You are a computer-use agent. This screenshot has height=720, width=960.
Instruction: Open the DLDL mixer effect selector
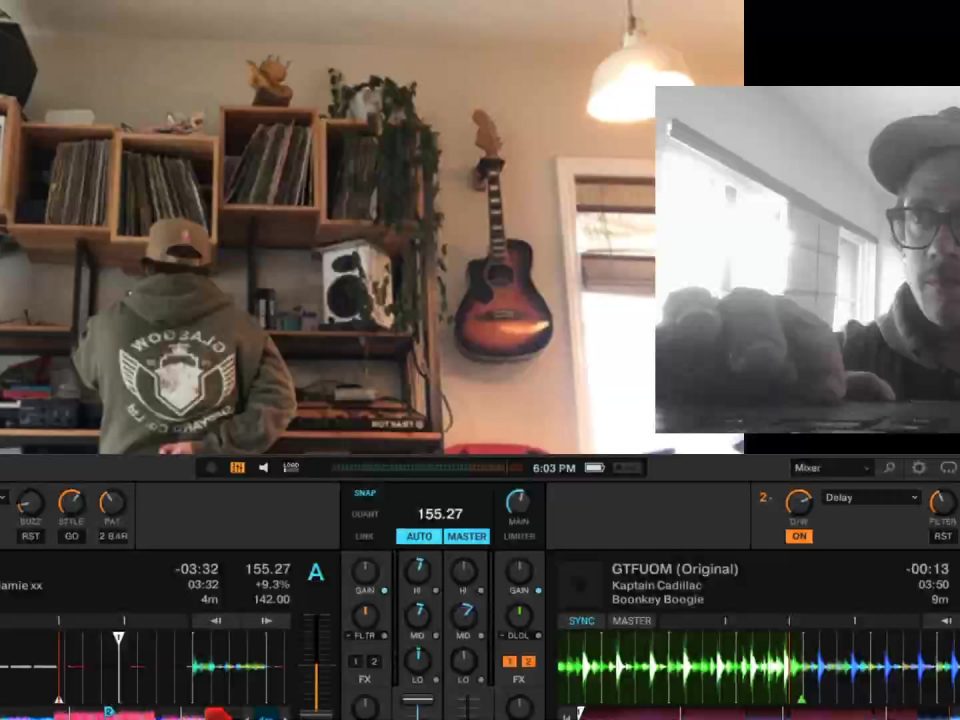click(518, 635)
